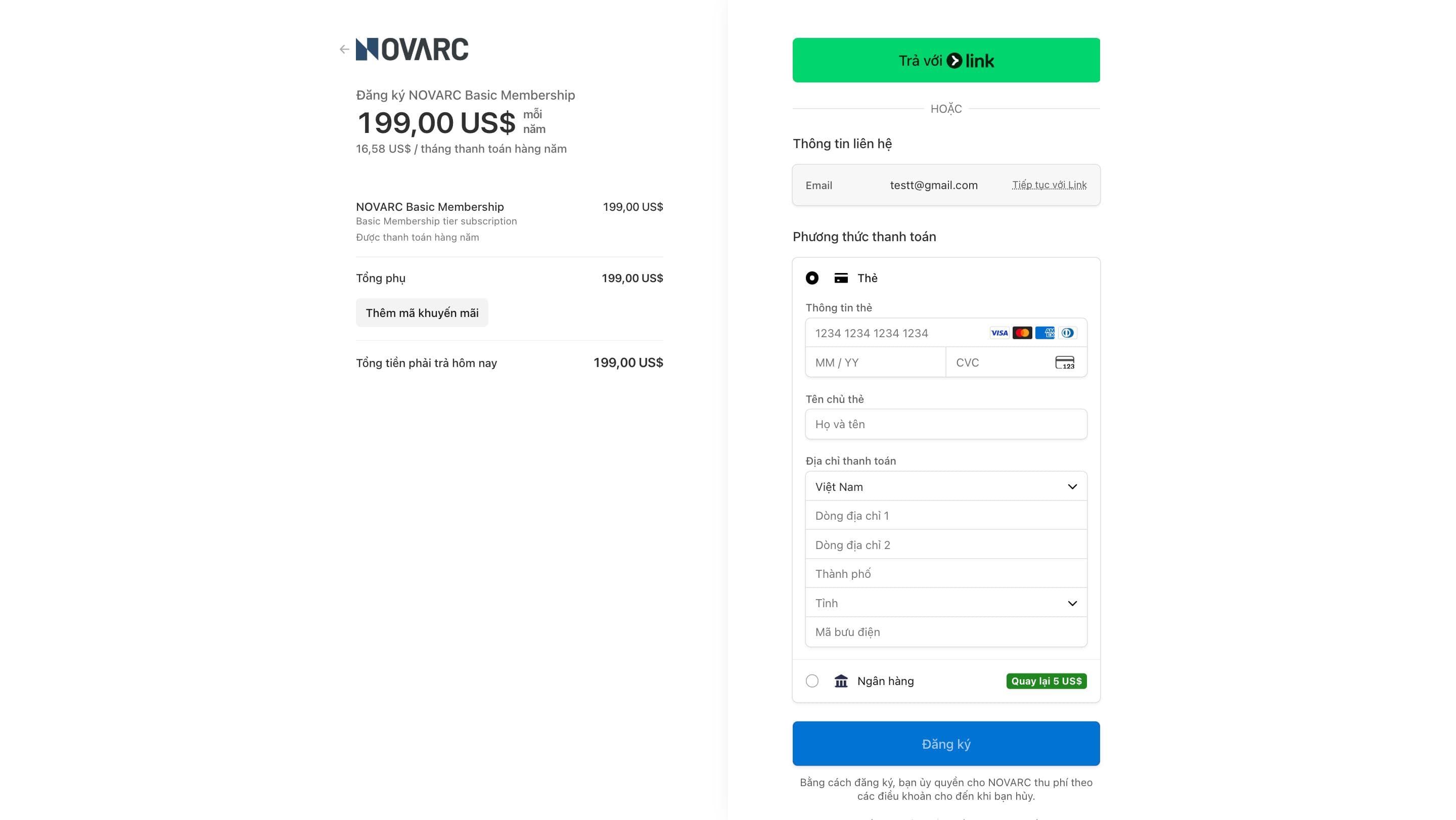Switch to the Thẻ payment section
The image size is (1456, 820).
pyautogui.click(x=868, y=278)
